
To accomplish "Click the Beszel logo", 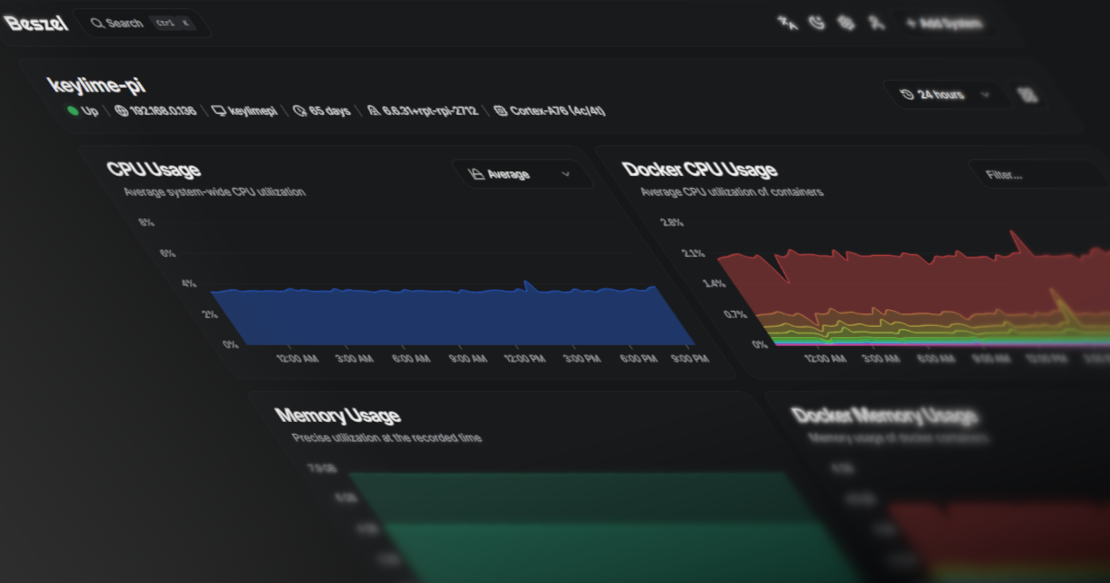I will [x=36, y=23].
